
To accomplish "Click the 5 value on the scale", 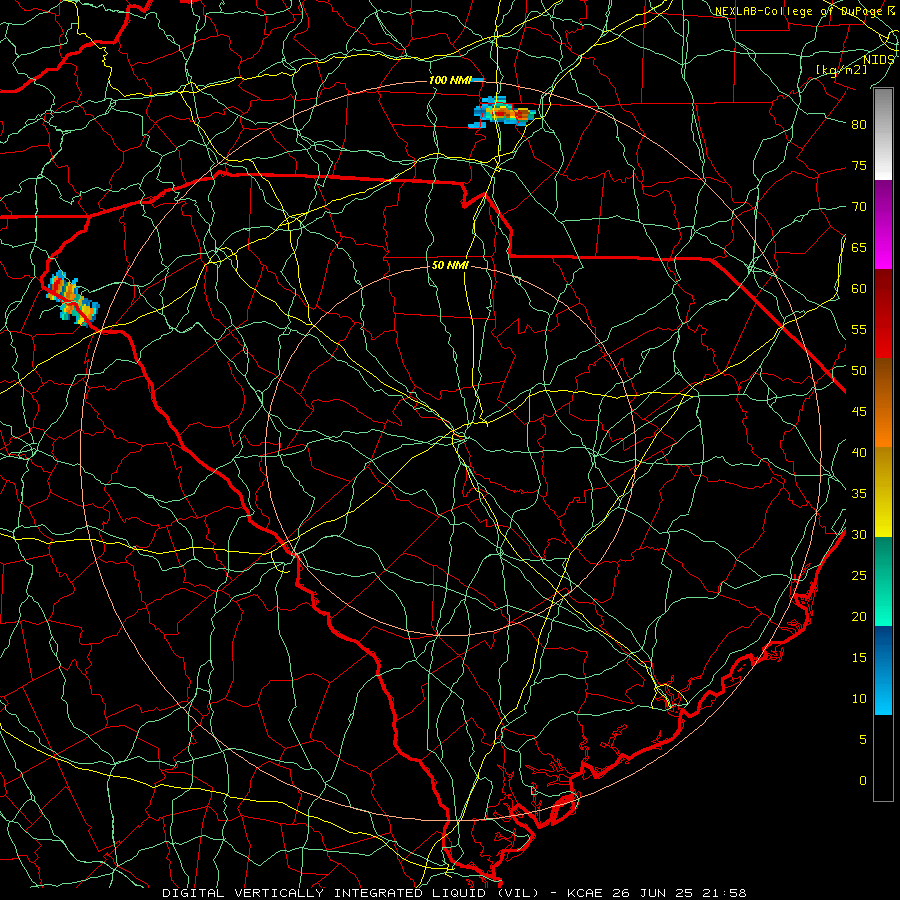I will point(863,740).
